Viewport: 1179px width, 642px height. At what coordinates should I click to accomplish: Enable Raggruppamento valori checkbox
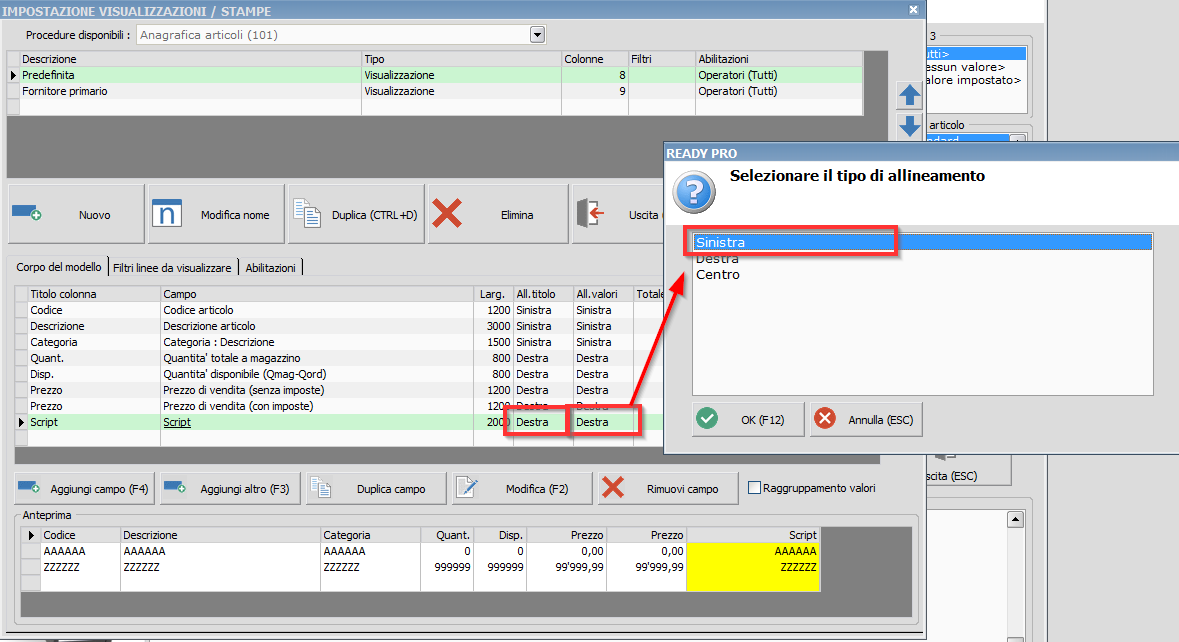pos(755,488)
